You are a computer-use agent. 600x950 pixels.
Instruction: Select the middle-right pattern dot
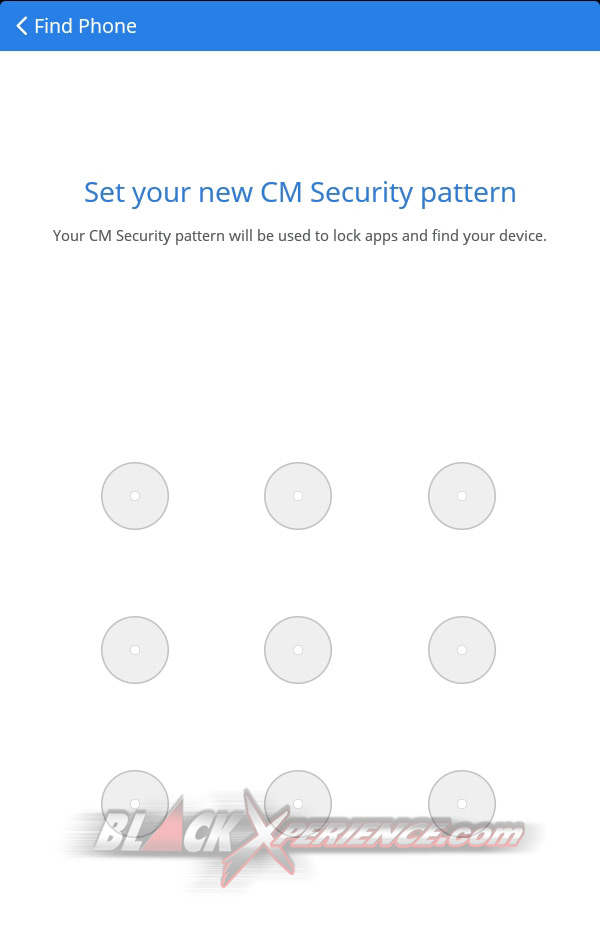click(461, 649)
